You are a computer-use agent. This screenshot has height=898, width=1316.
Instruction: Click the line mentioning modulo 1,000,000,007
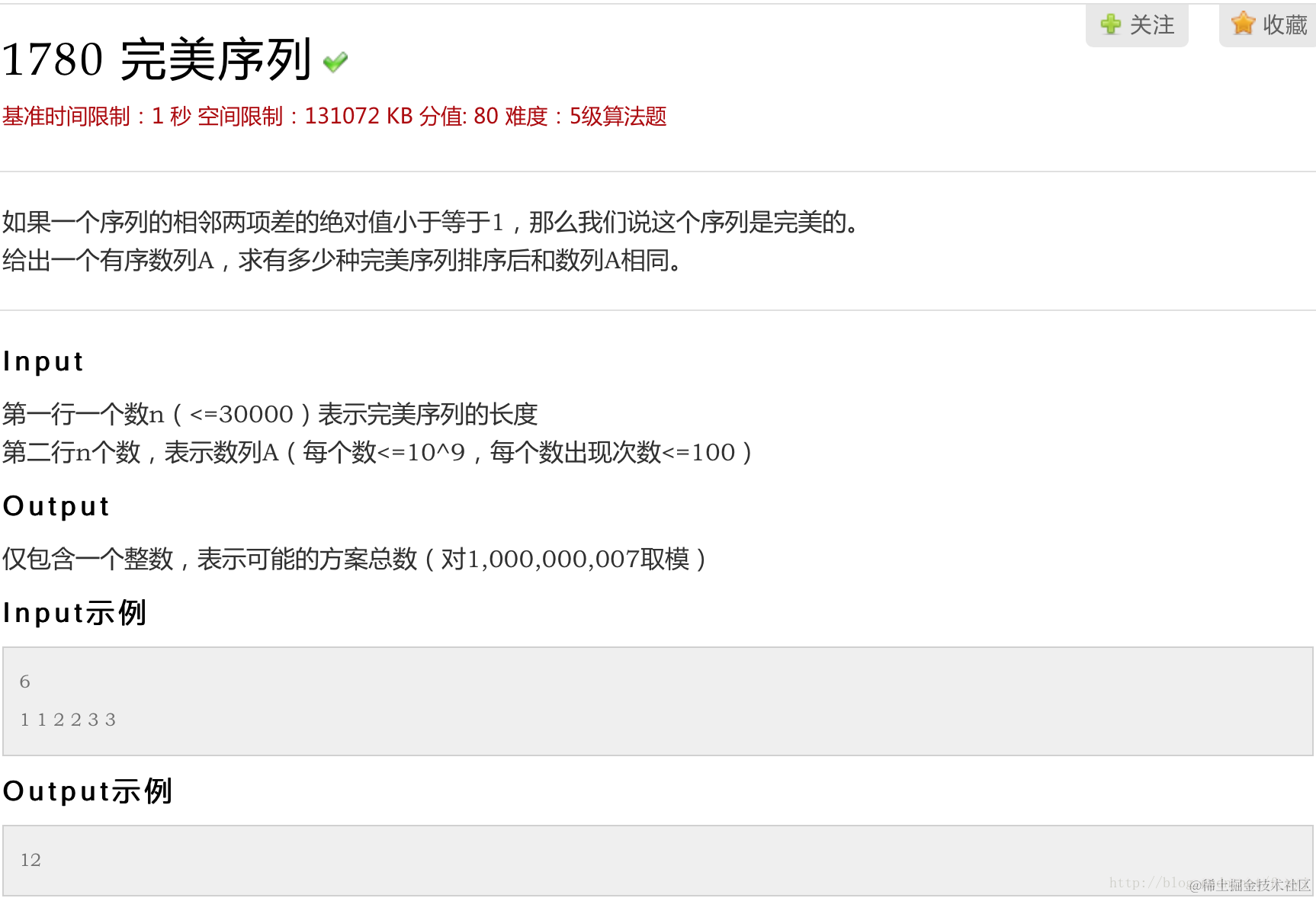(x=355, y=560)
